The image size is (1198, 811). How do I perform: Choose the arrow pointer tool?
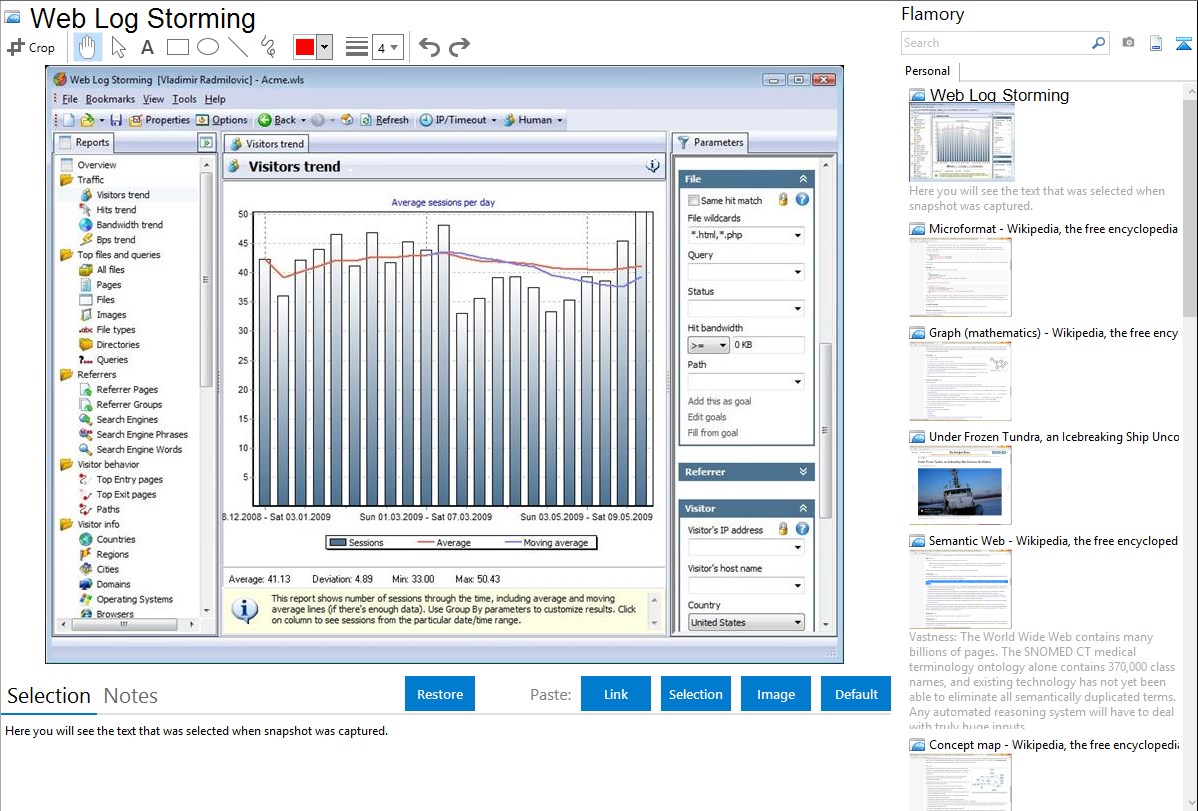pyautogui.click(x=118, y=47)
